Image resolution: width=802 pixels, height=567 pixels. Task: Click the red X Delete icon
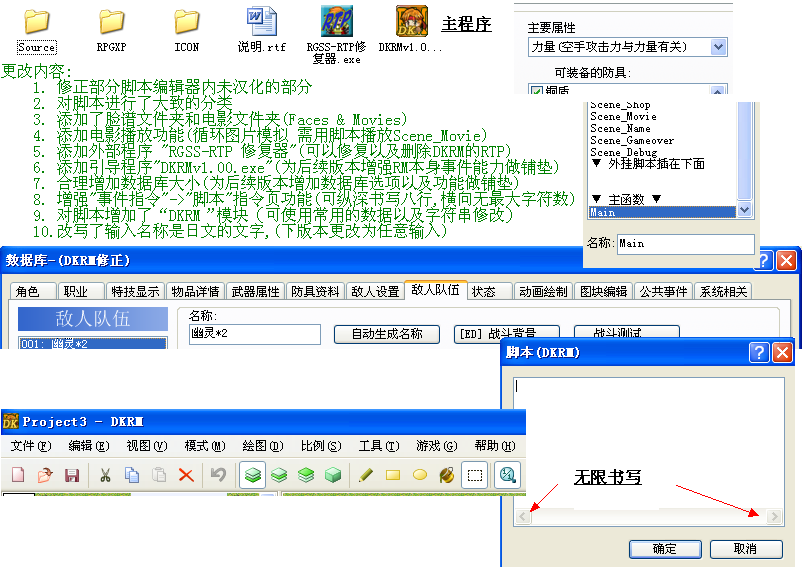(x=186, y=475)
